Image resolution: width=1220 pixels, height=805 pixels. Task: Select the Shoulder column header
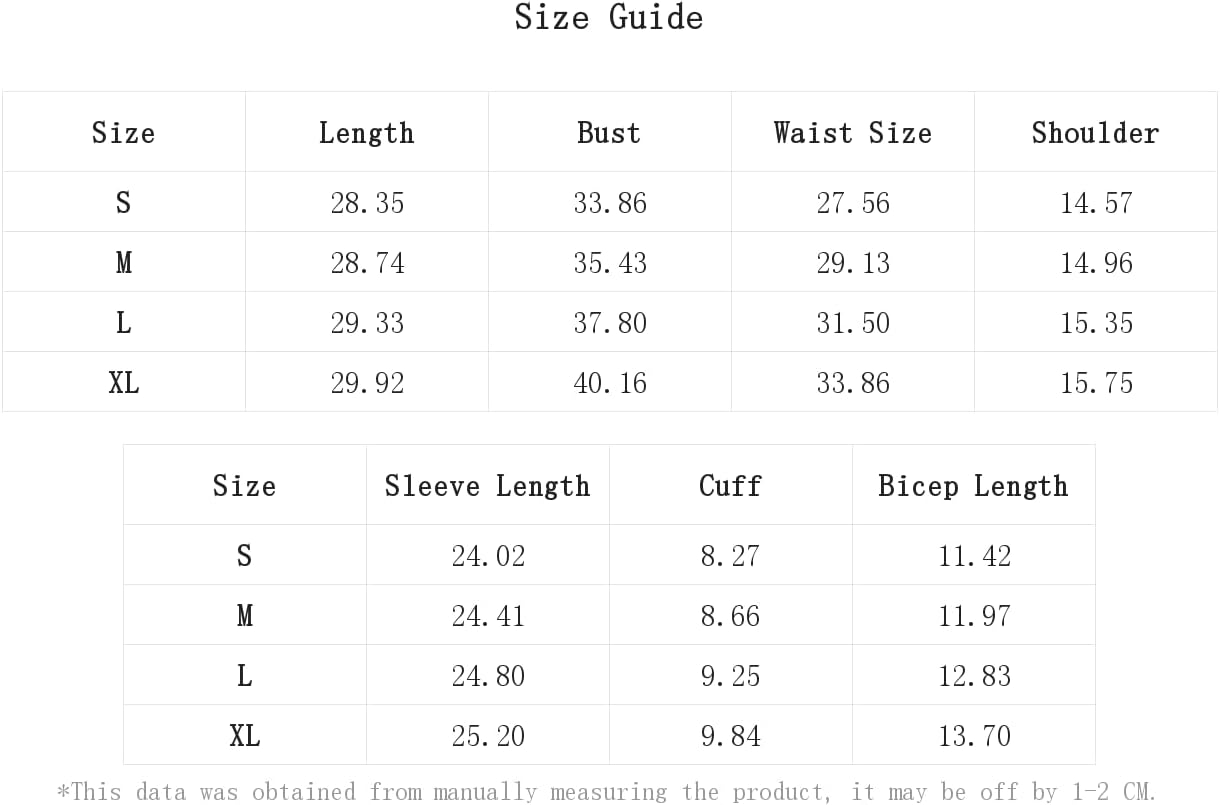pyautogui.click(x=1095, y=133)
